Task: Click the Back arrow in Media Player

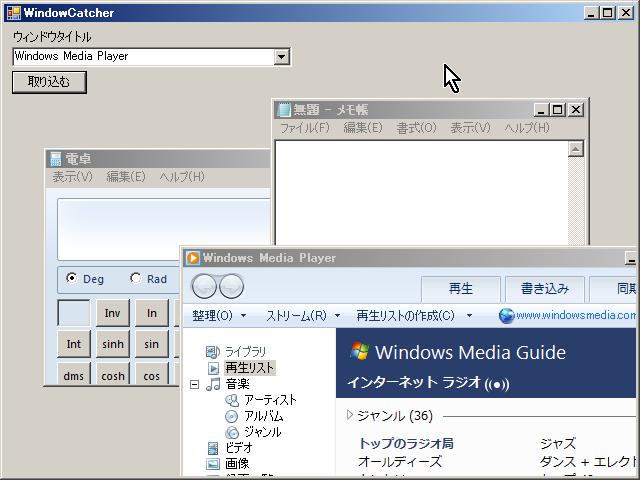Action: pyautogui.click(x=204, y=287)
